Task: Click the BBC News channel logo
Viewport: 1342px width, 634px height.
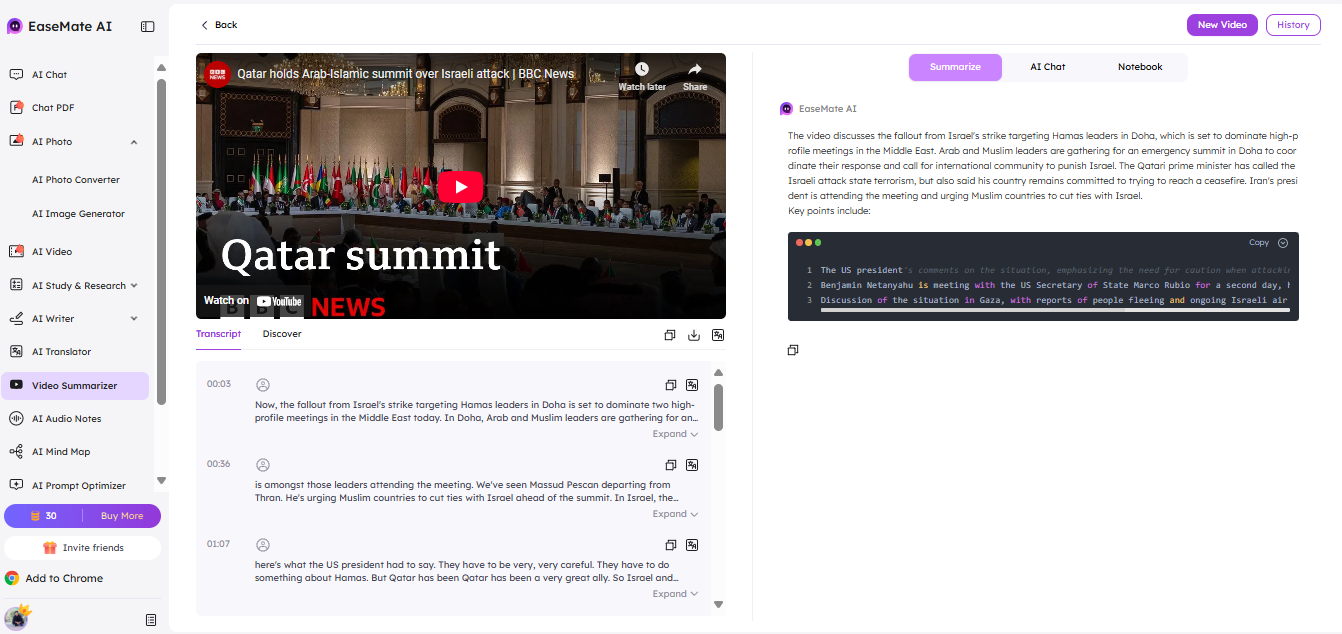Action: click(x=217, y=74)
